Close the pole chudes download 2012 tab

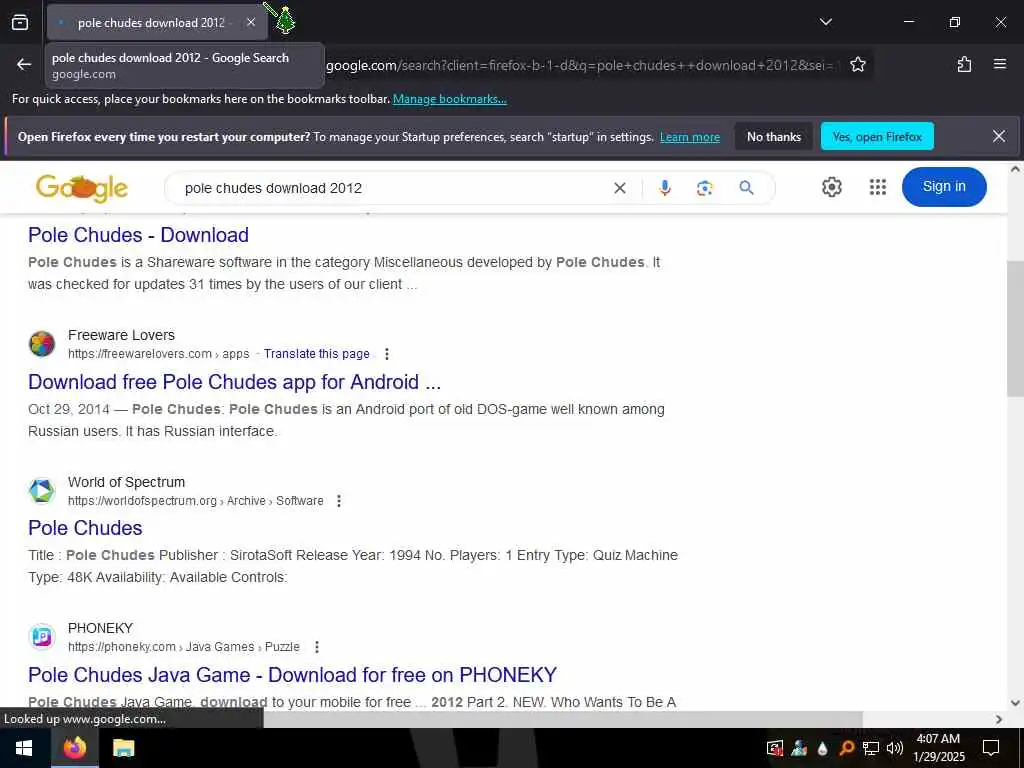coord(251,22)
